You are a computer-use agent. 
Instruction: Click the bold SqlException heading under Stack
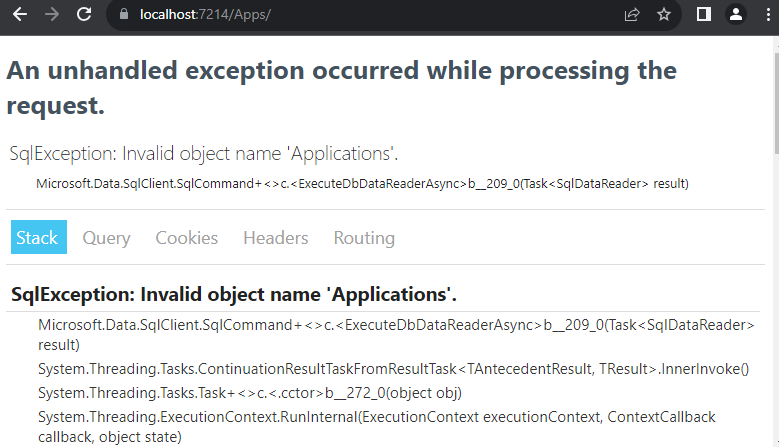[x=233, y=295]
